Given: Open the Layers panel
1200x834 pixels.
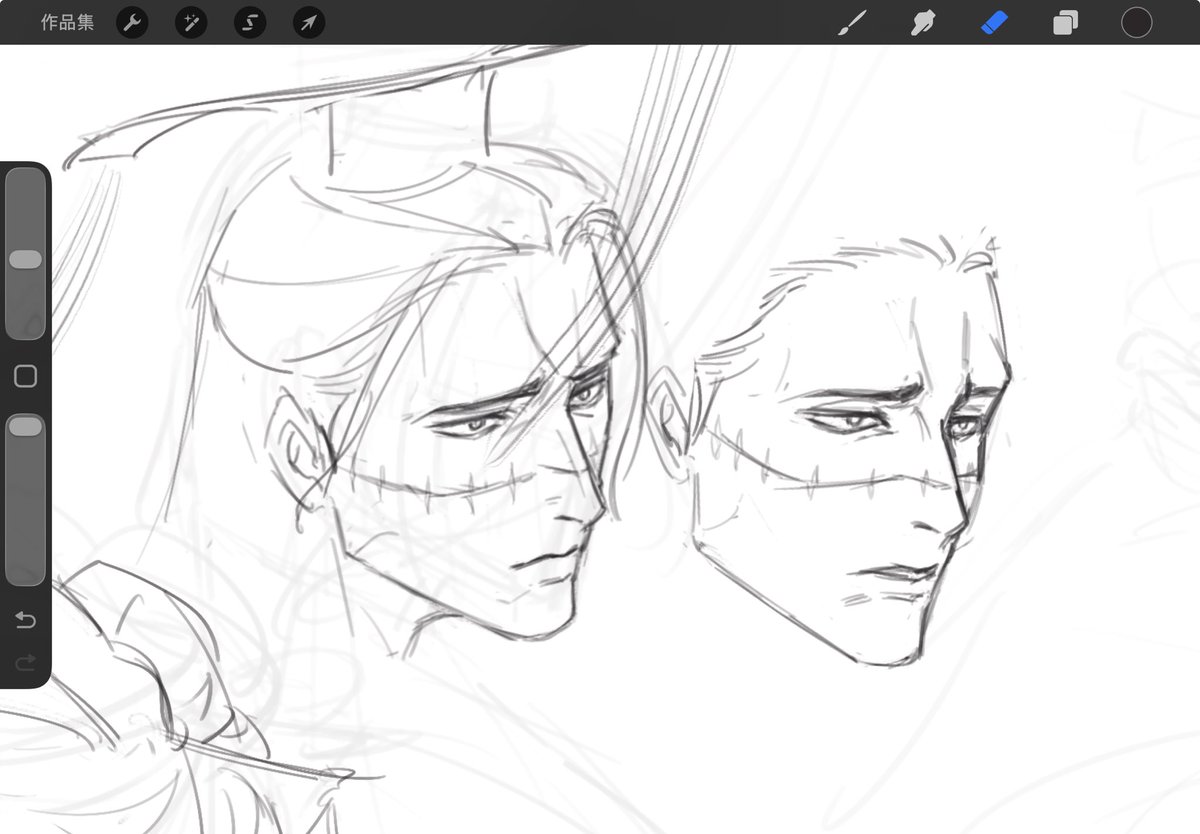Looking at the screenshot, I should [x=1065, y=23].
